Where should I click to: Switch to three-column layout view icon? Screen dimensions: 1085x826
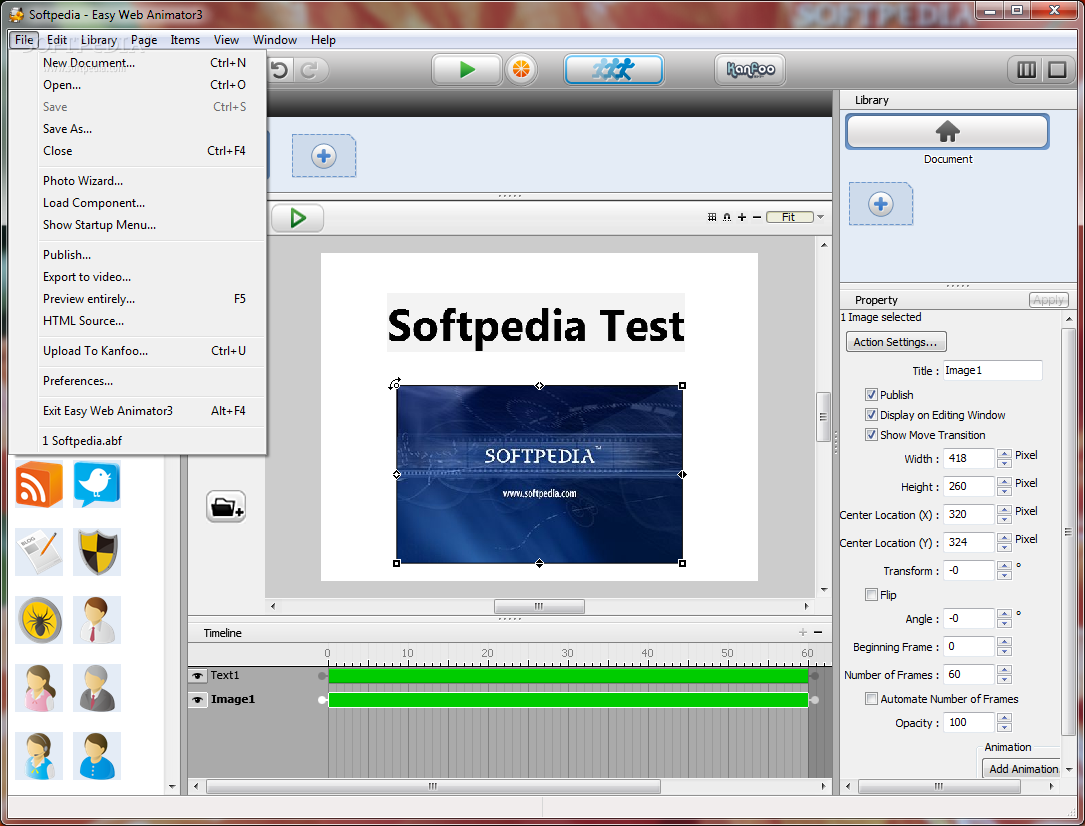pyautogui.click(x=1026, y=70)
